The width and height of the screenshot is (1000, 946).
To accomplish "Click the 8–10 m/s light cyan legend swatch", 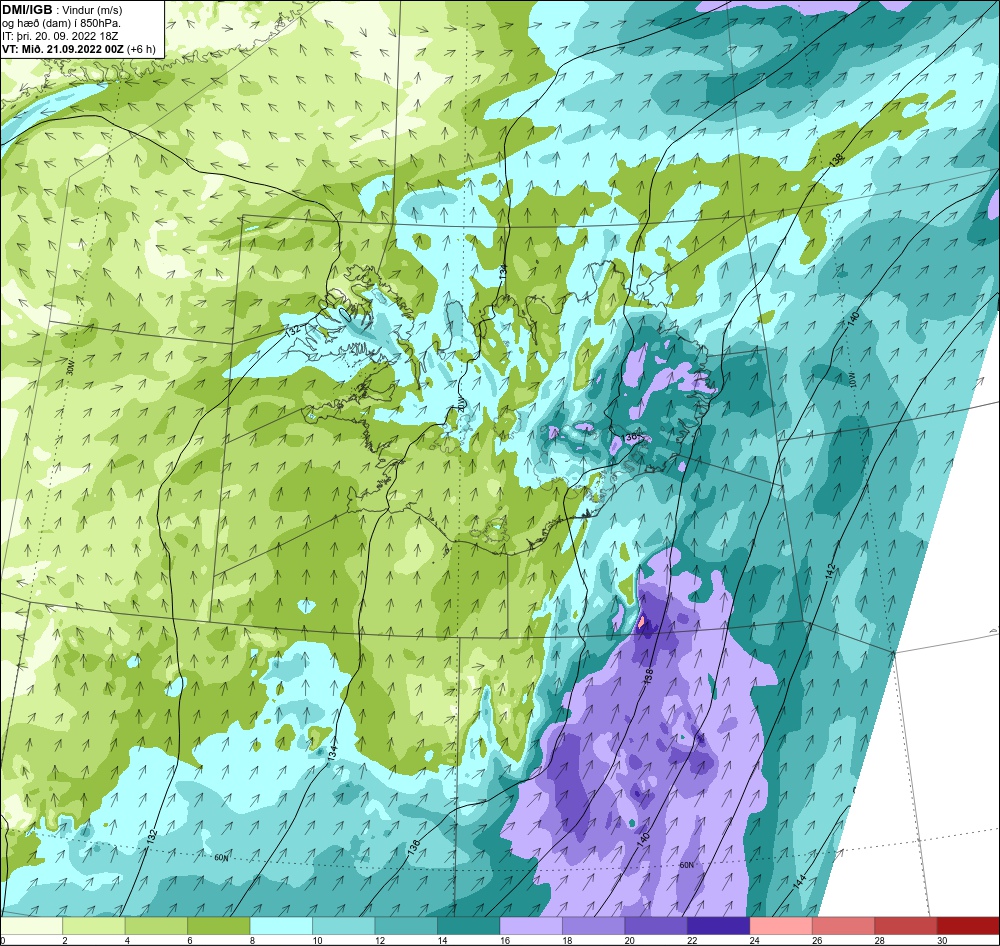I will pyautogui.click(x=281, y=925).
